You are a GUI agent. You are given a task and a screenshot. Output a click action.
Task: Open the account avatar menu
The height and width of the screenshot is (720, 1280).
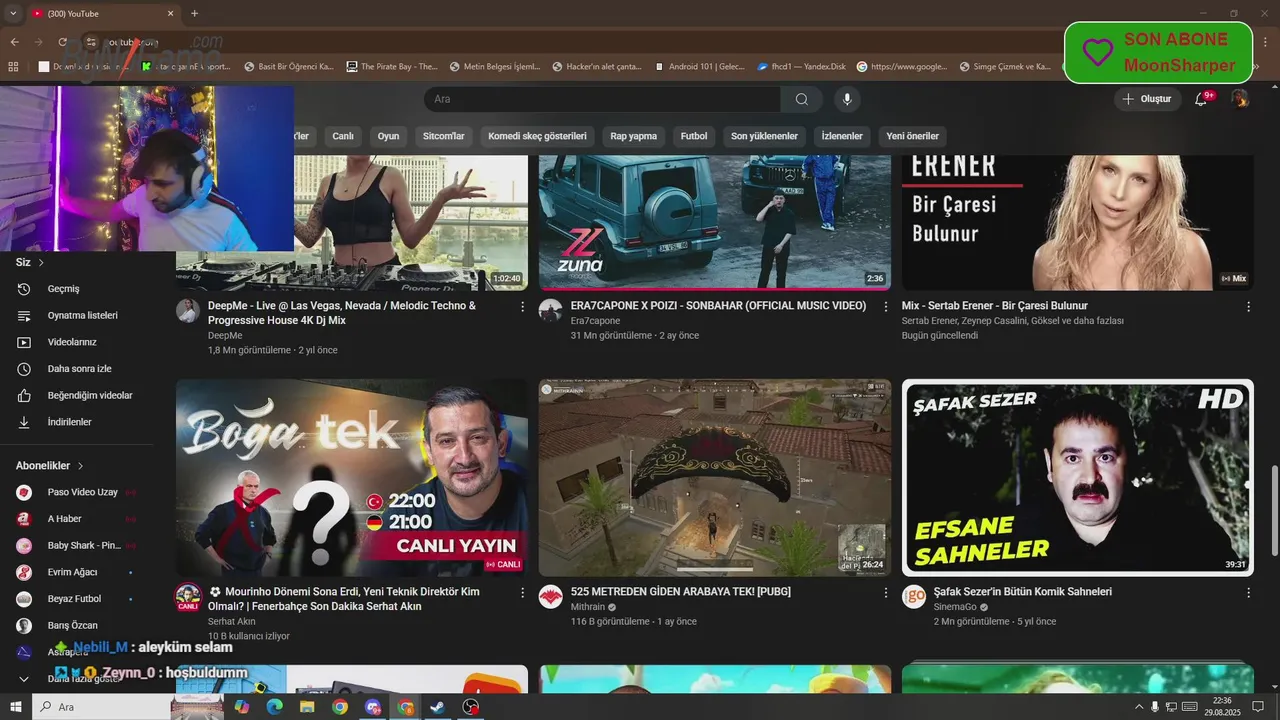click(1240, 99)
